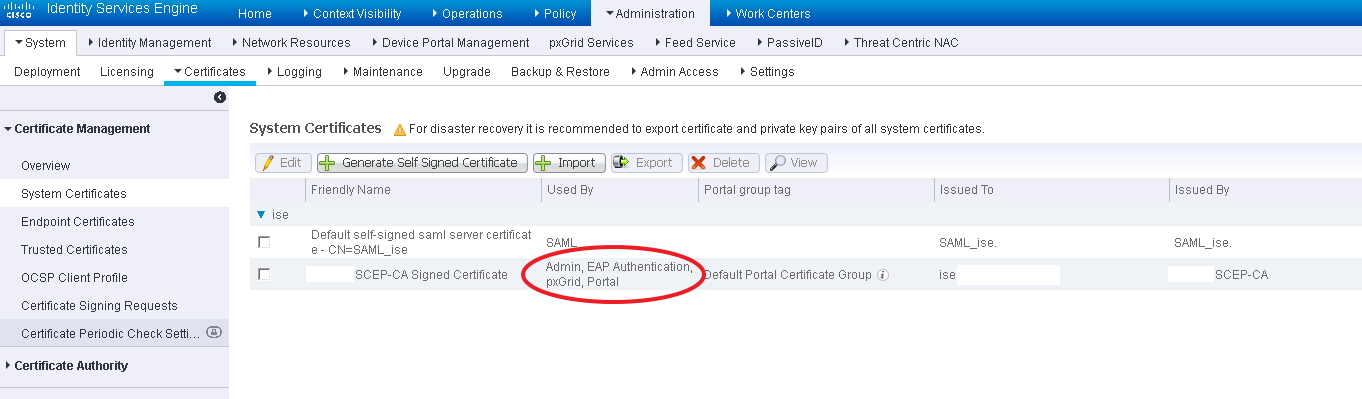The height and width of the screenshot is (399, 1362).
Task: Open the Identity Management submenu
Action: pyautogui.click(x=150, y=43)
